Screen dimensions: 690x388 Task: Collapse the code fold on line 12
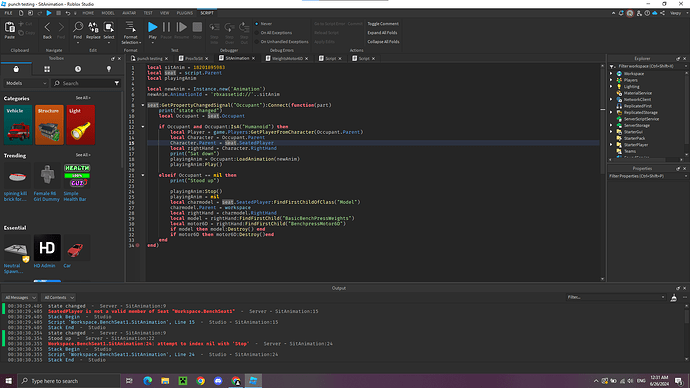[143, 127]
